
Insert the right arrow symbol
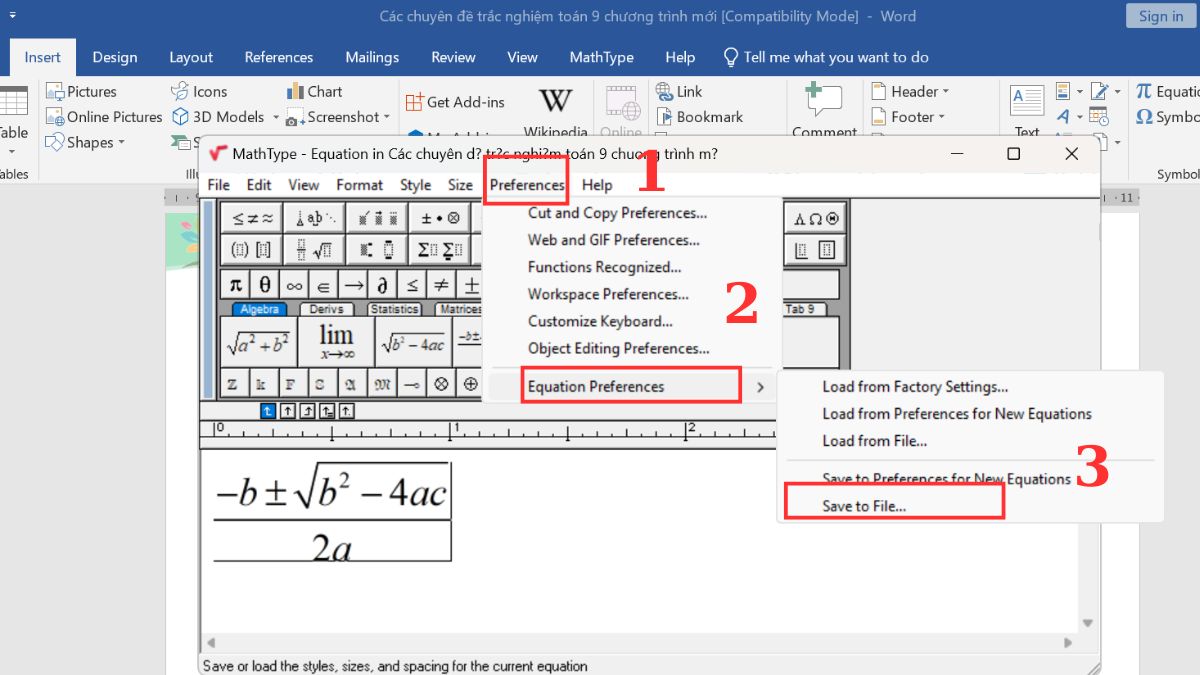pyautogui.click(x=354, y=284)
